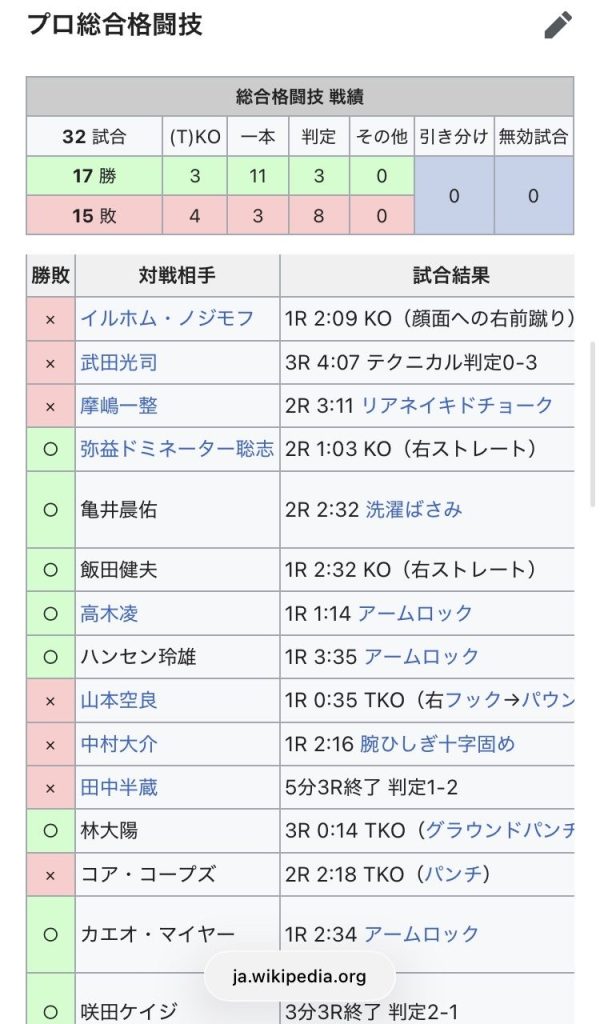Open the 高木凌 link
Screen dimensions: 600x1024
click(109, 613)
